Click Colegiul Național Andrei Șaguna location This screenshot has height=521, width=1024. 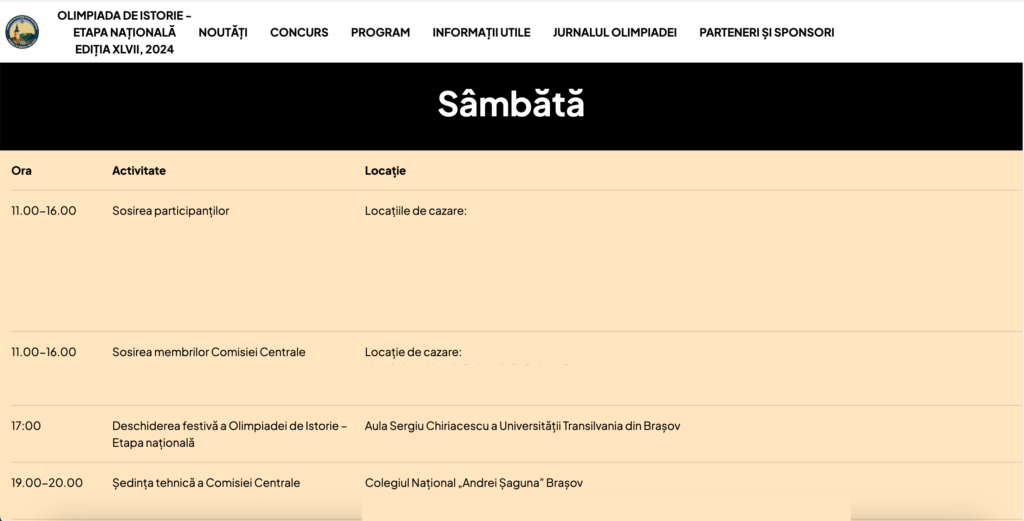click(473, 483)
